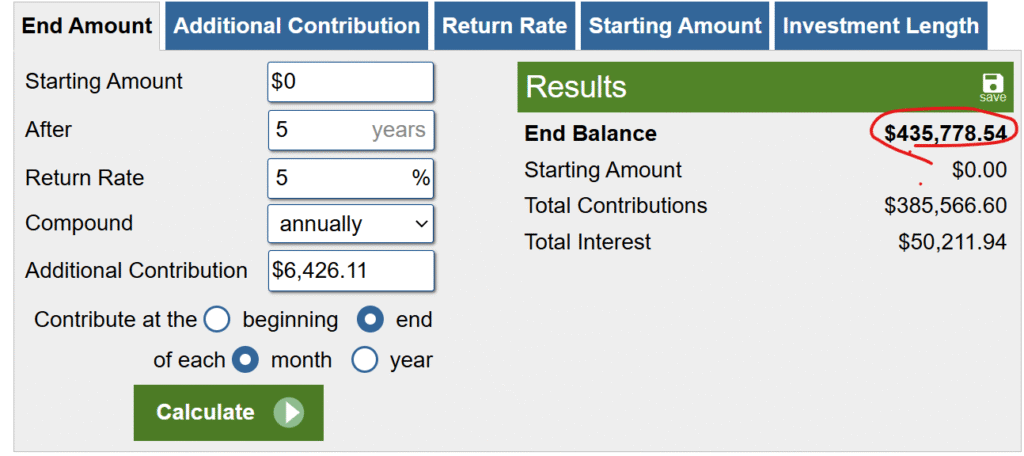Switch to the Return Rate tab
Screen dimensions: 1024x456
pos(505,27)
